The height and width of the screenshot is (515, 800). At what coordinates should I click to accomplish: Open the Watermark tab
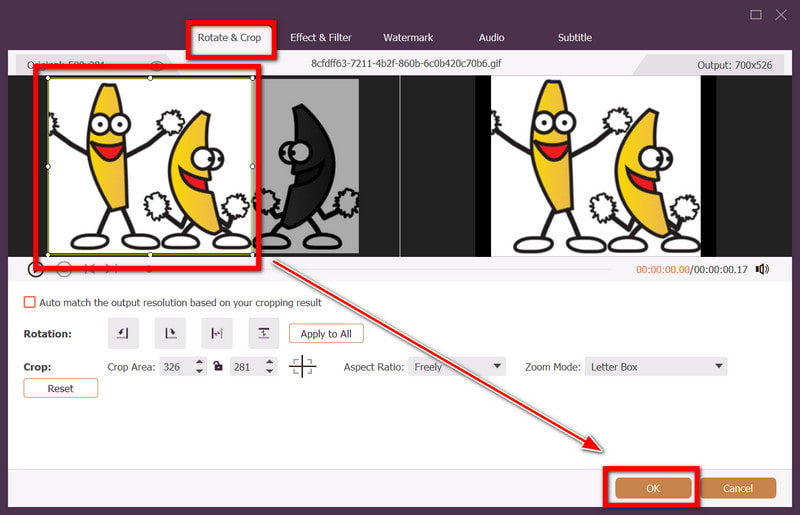click(x=408, y=38)
